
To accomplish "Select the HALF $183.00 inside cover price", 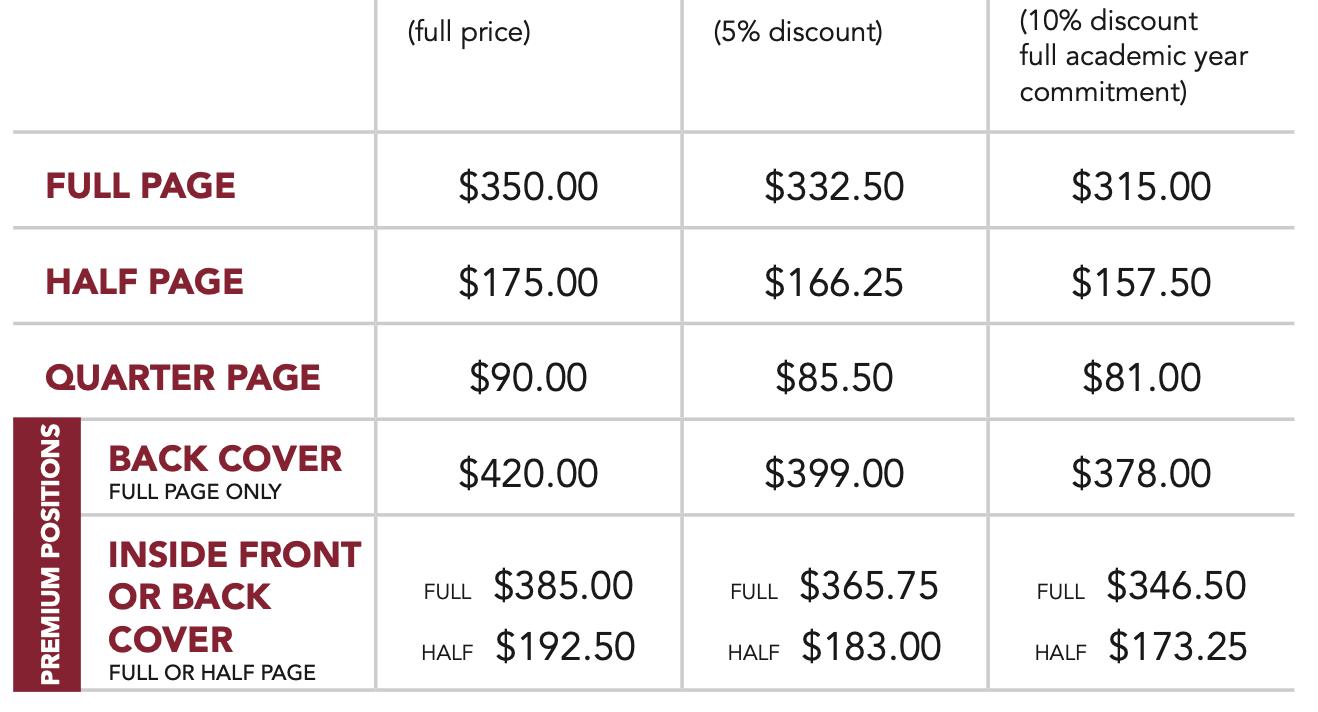I will coord(834,647).
